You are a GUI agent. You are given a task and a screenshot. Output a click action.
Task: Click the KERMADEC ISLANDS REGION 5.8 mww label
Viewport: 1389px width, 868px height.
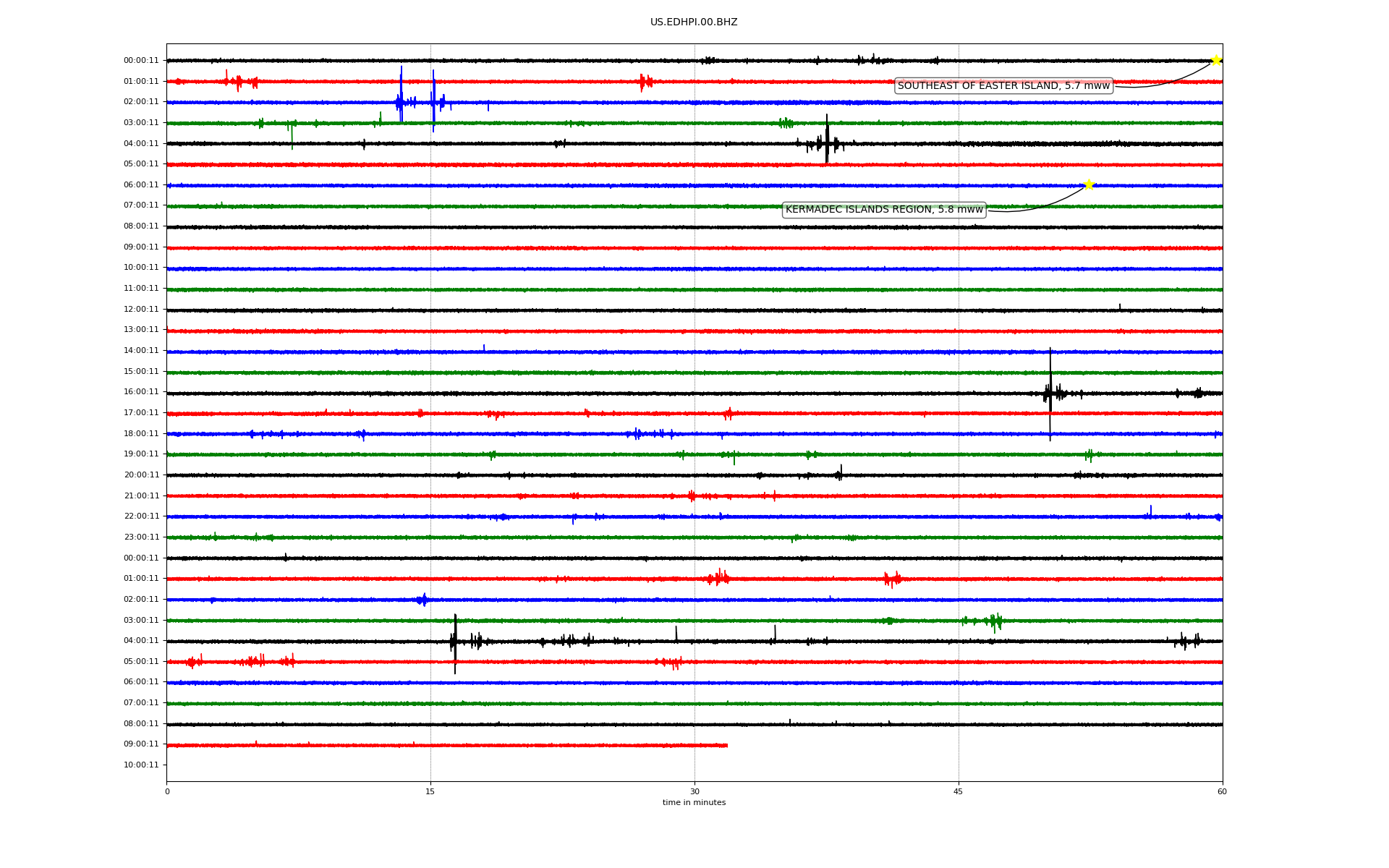coord(884,210)
